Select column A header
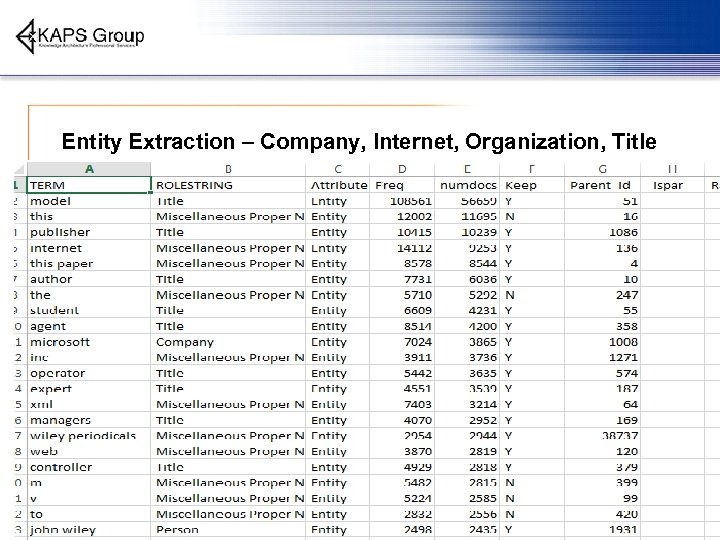This screenshot has height=540, width=720. coord(89,169)
